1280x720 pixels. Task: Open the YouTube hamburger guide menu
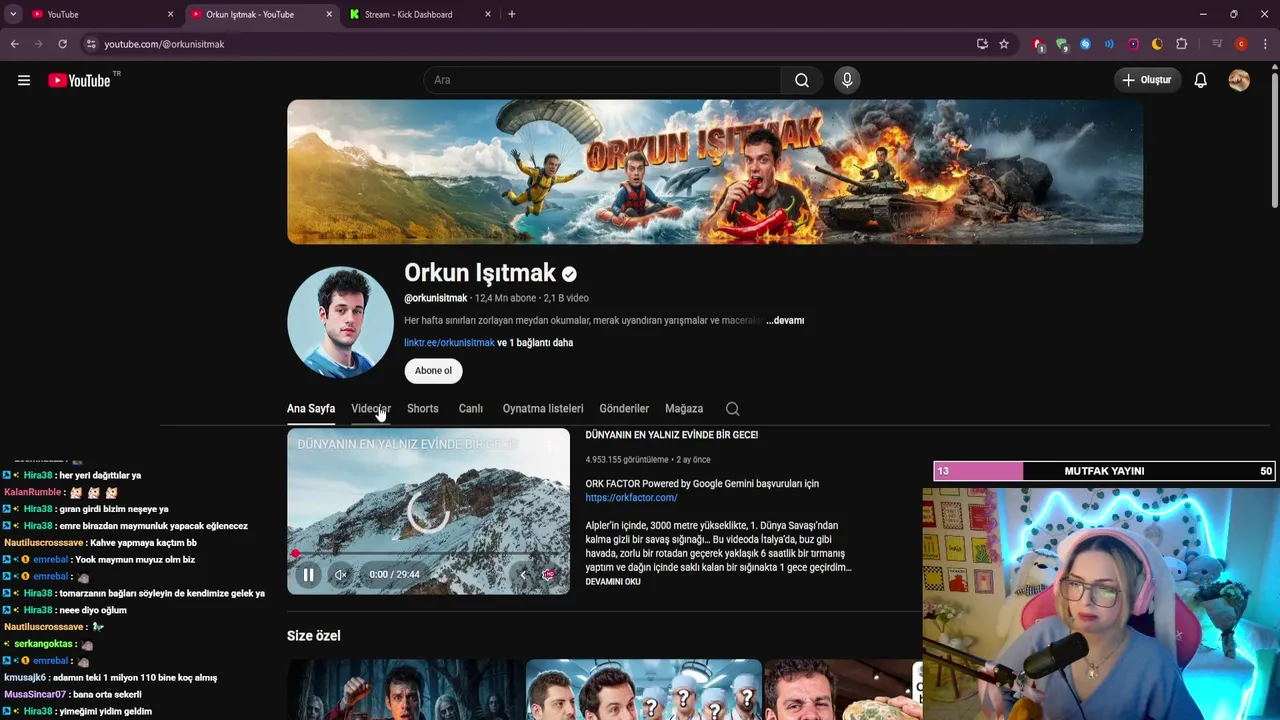coord(24,80)
